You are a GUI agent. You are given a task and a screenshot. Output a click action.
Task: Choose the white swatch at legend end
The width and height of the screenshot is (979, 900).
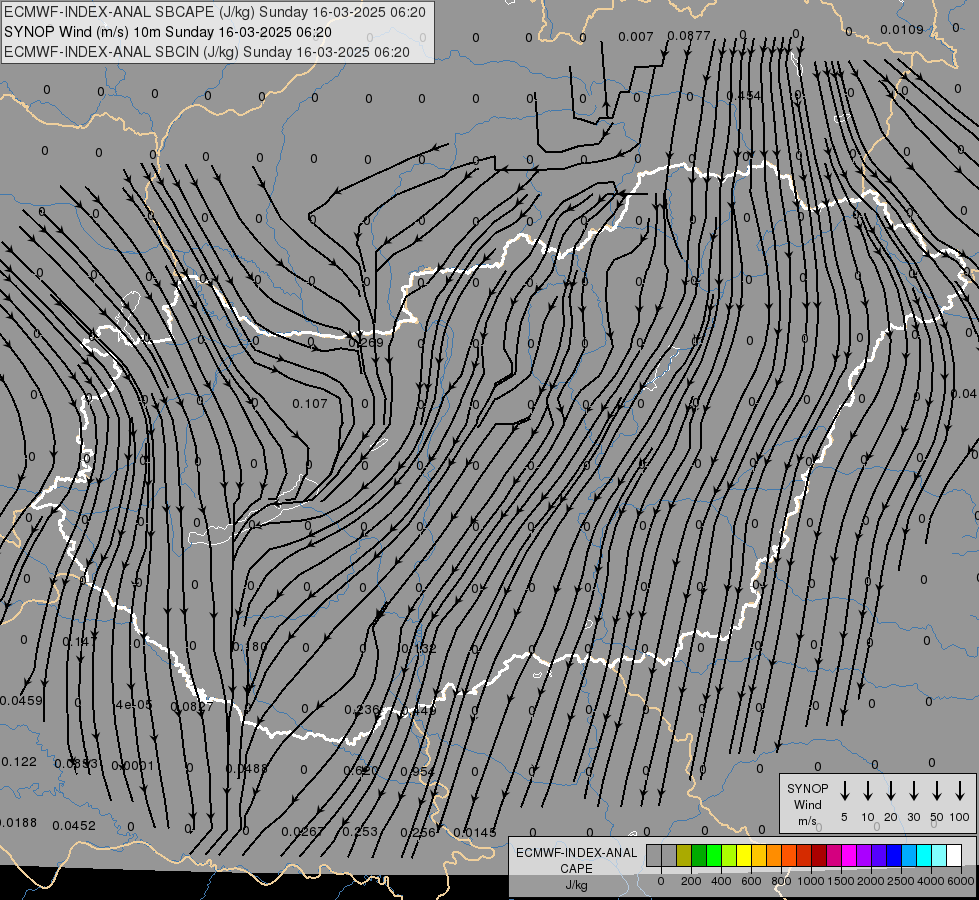click(x=954, y=856)
